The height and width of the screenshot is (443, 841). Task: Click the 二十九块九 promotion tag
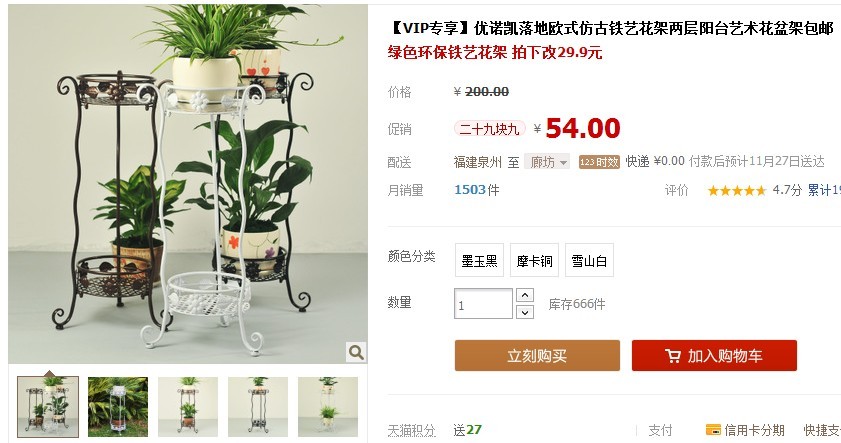(489, 129)
